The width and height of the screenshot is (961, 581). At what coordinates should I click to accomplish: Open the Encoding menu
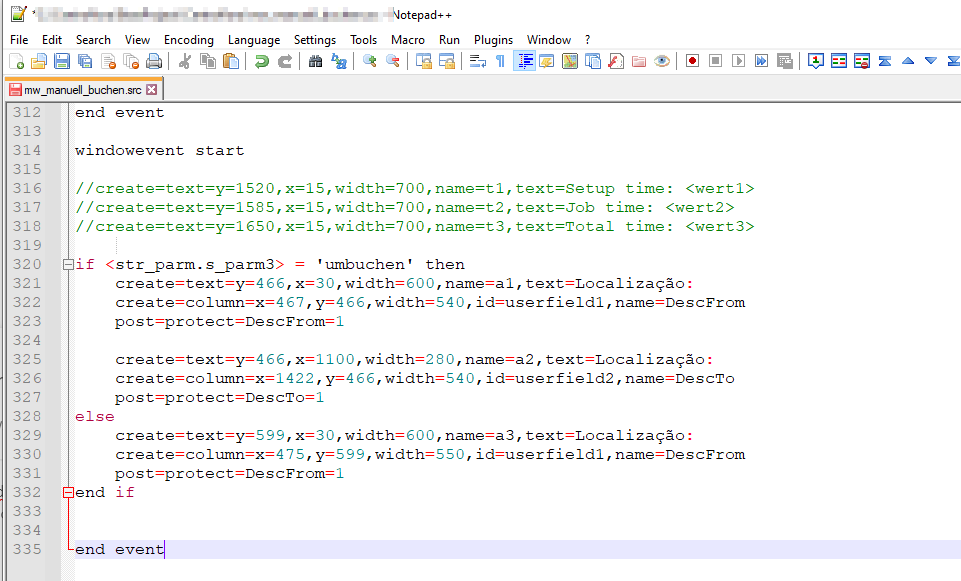tap(189, 40)
